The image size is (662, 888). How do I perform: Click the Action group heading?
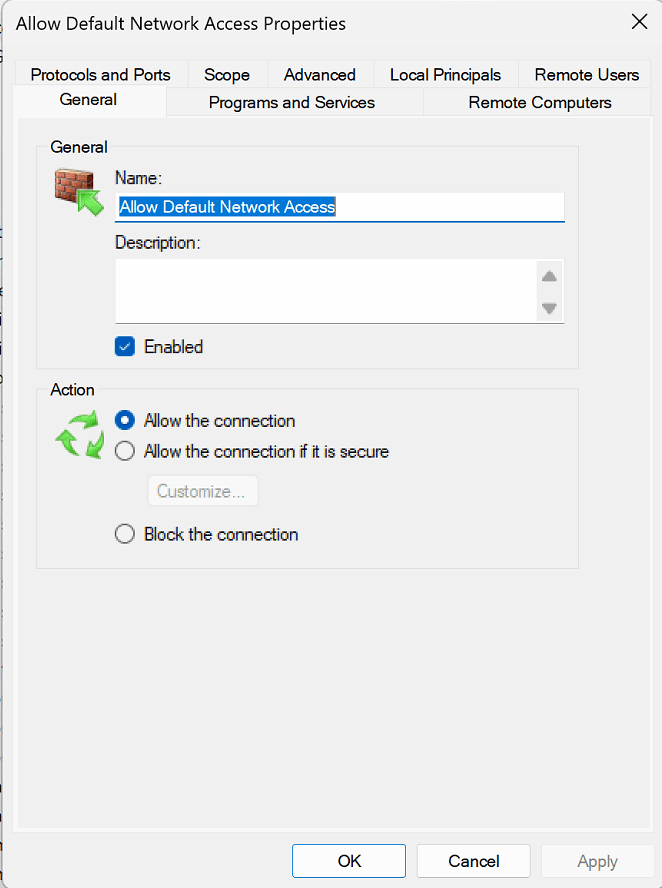click(72, 390)
